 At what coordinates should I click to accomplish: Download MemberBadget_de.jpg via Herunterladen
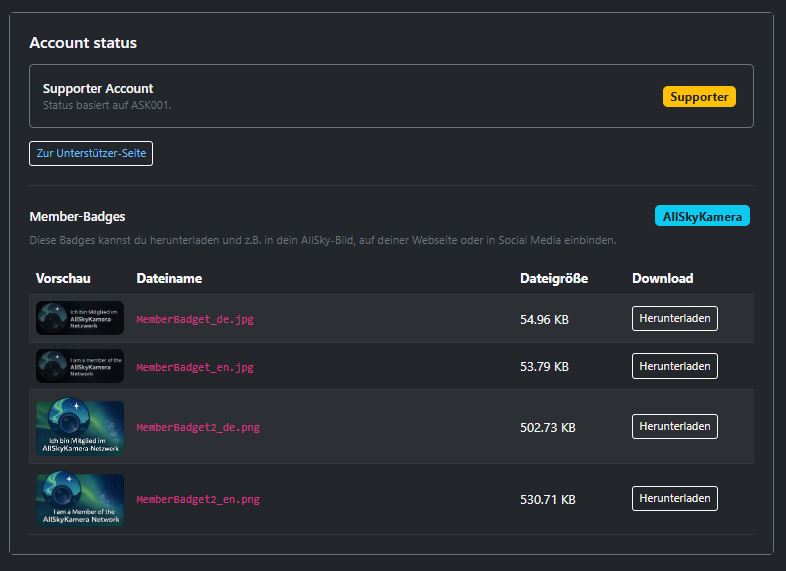(674, 319)
